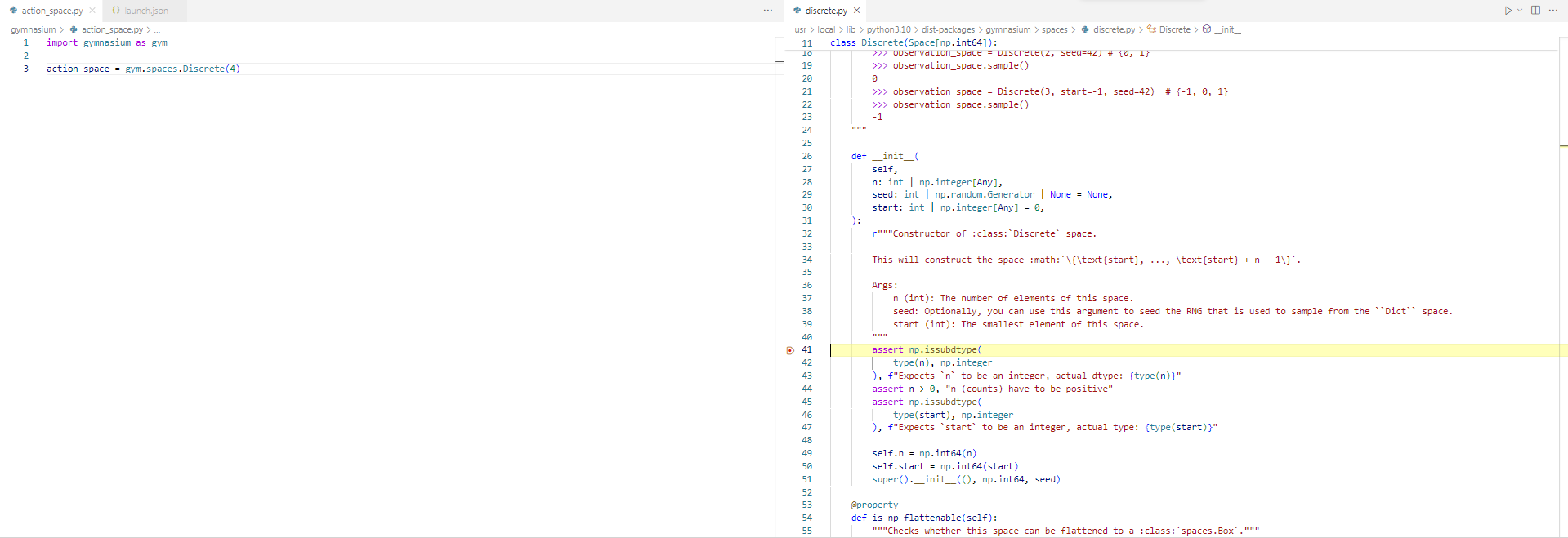Click the 'self.n = np.int64(n)' line
Screen dimensions: 1568x538
(x=924, y=453)
